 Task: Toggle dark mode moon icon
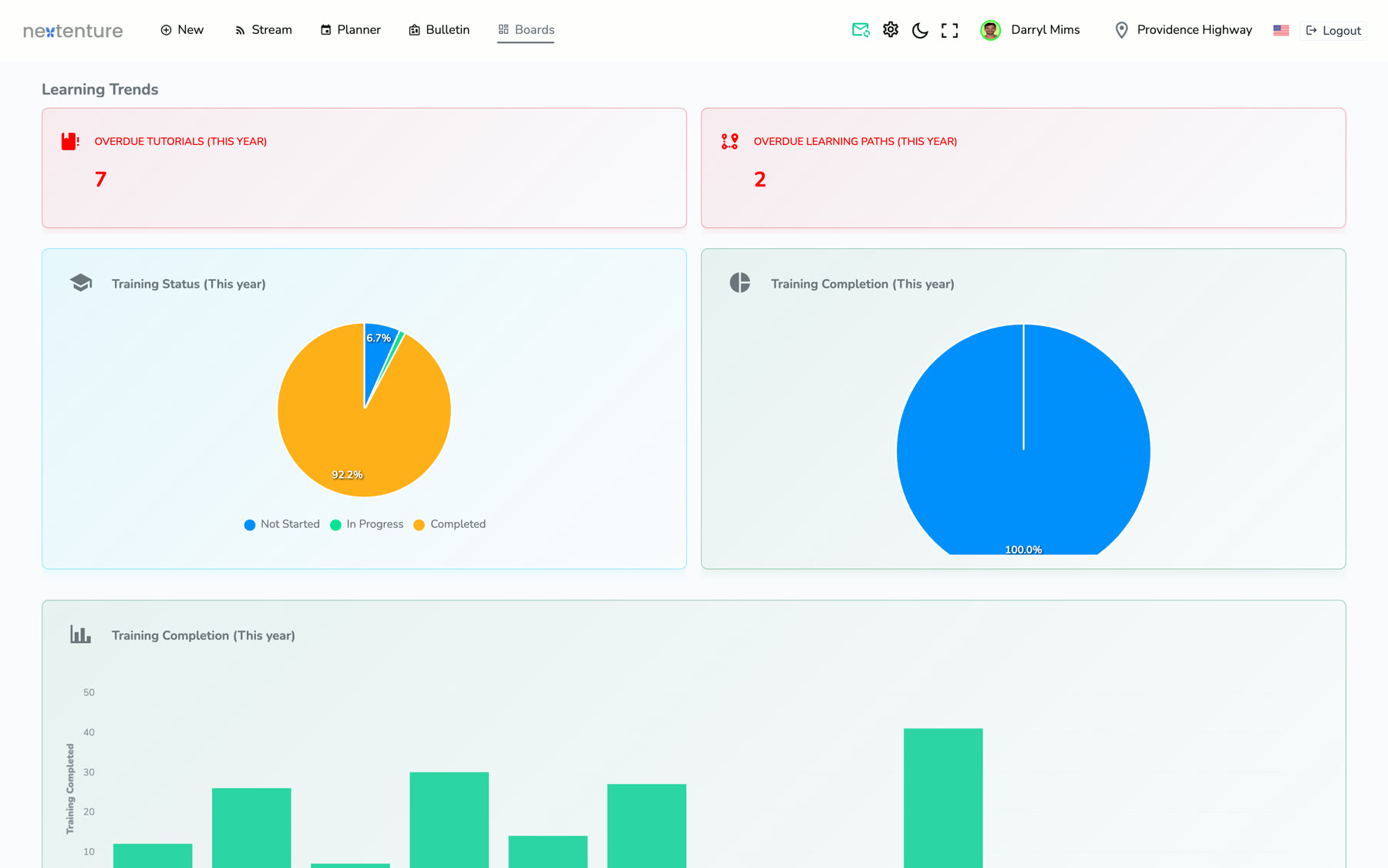[x=920, y=30]
